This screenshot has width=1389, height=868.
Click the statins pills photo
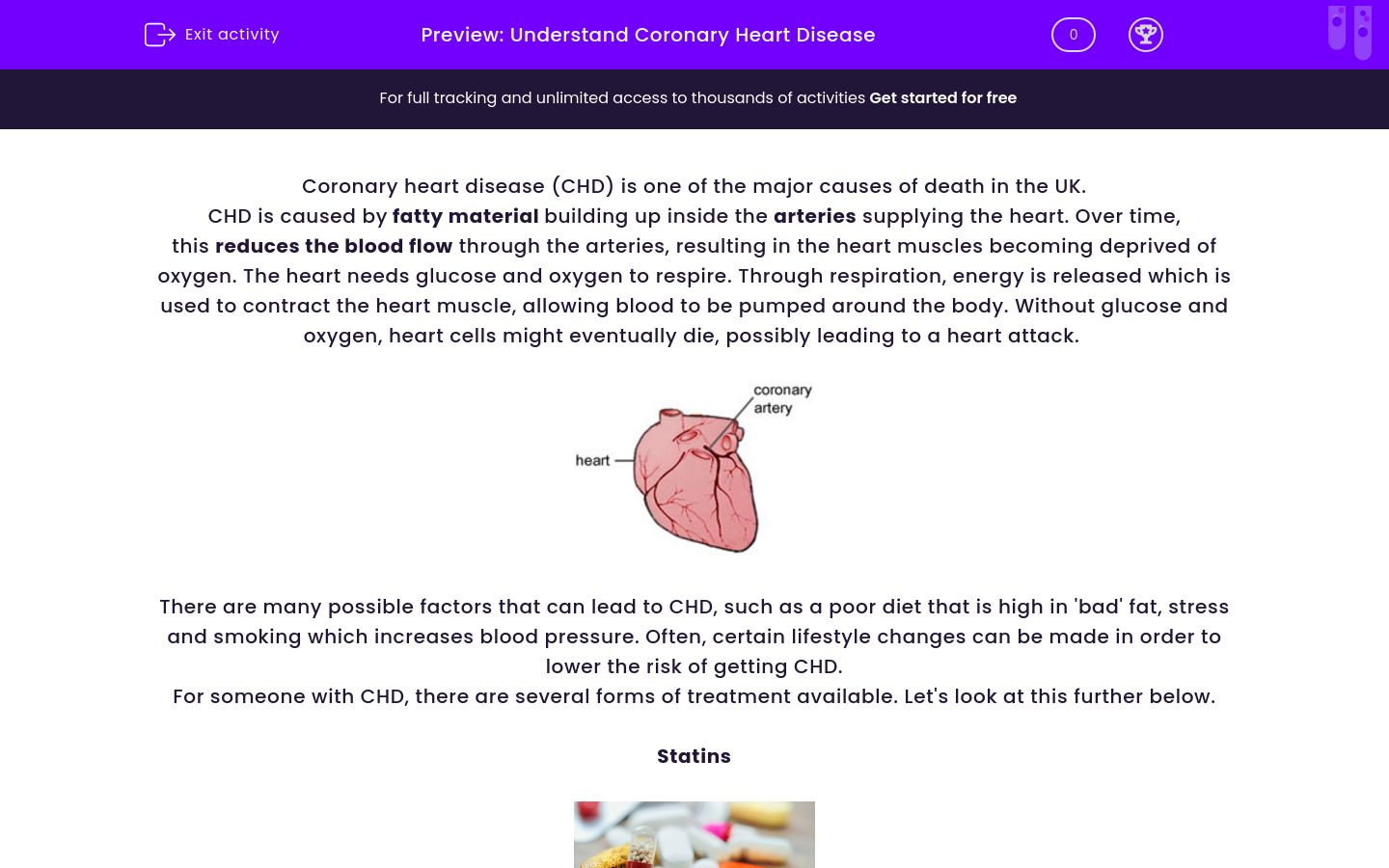694,834
